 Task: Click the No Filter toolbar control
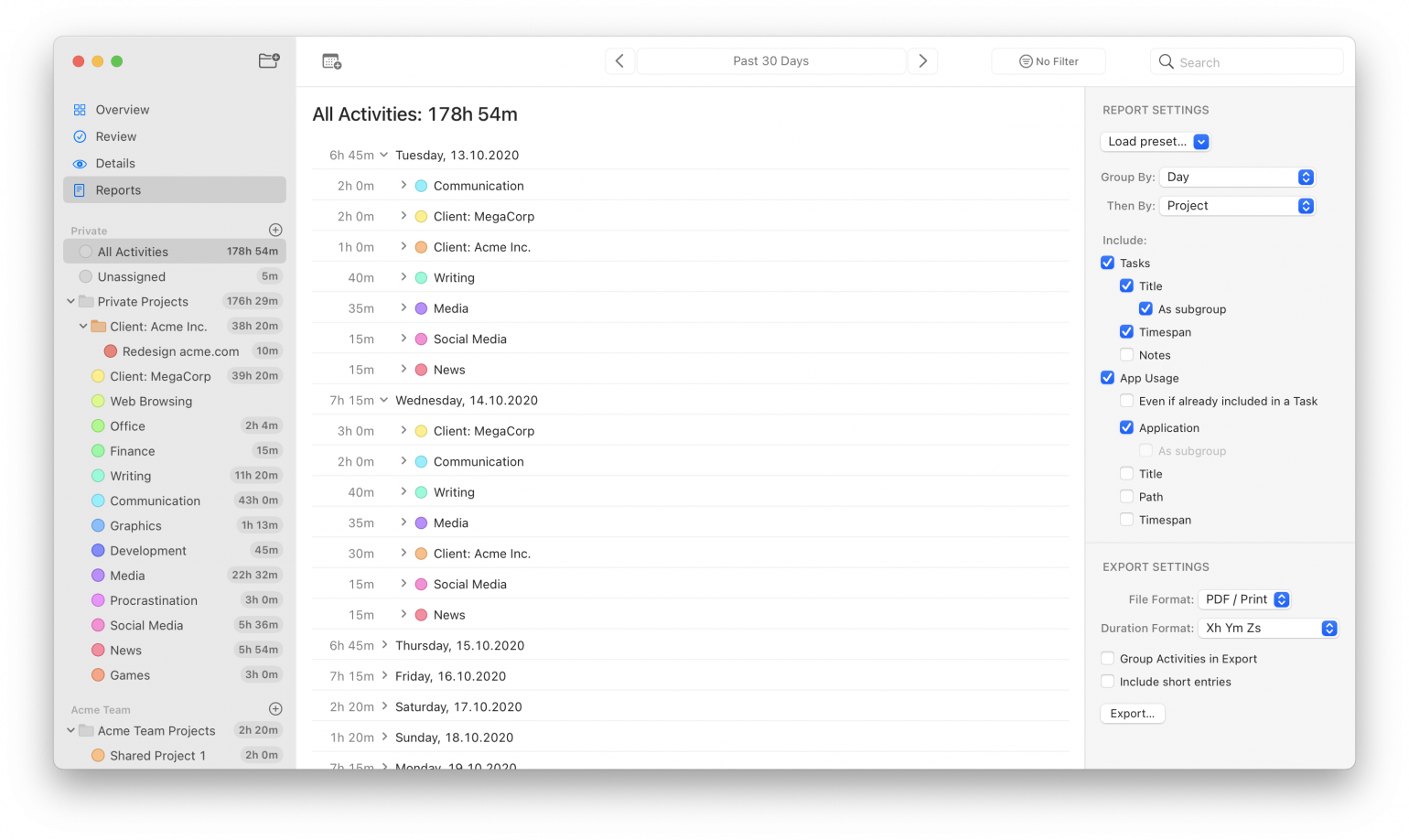click(1048, 60)
